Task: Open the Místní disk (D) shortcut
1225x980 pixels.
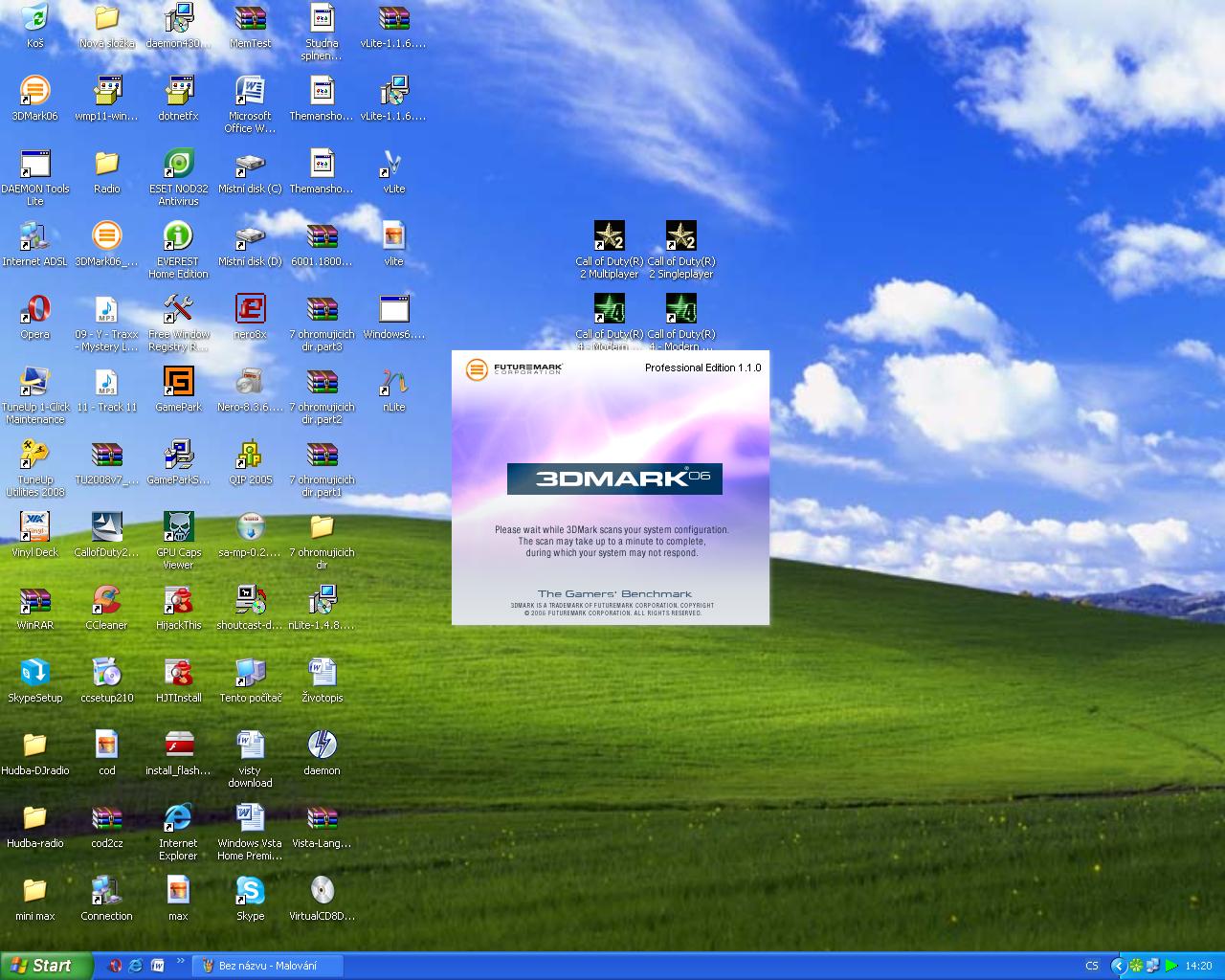Action: pyautogui.click(x=251, y=236)
